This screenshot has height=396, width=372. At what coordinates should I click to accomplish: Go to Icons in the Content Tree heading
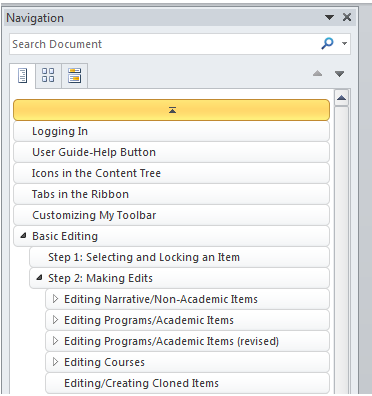coord(171,173)
